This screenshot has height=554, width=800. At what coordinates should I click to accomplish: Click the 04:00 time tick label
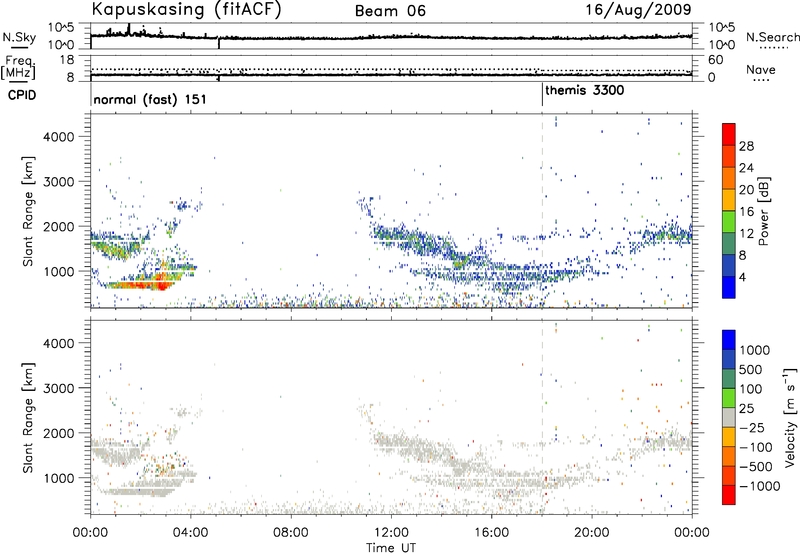click(190, 533)
